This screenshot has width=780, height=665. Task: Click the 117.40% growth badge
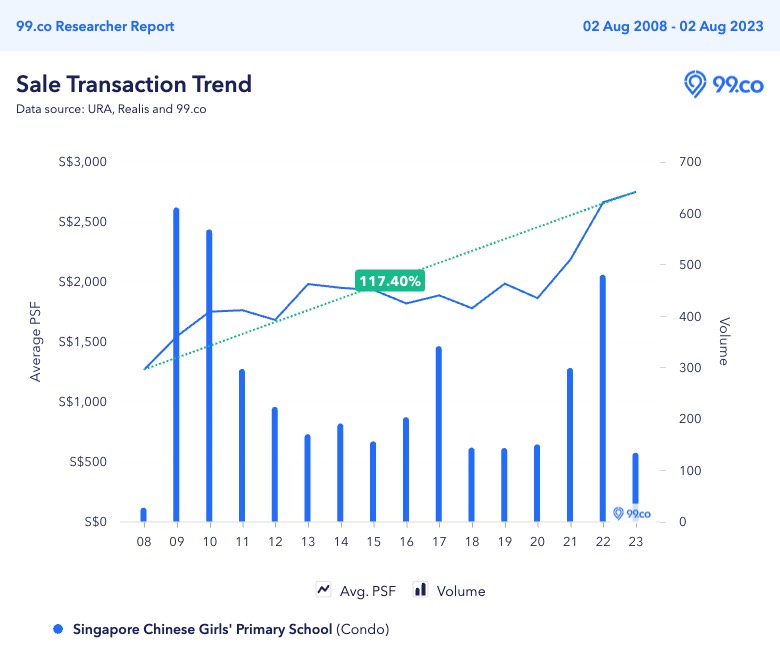390,281
